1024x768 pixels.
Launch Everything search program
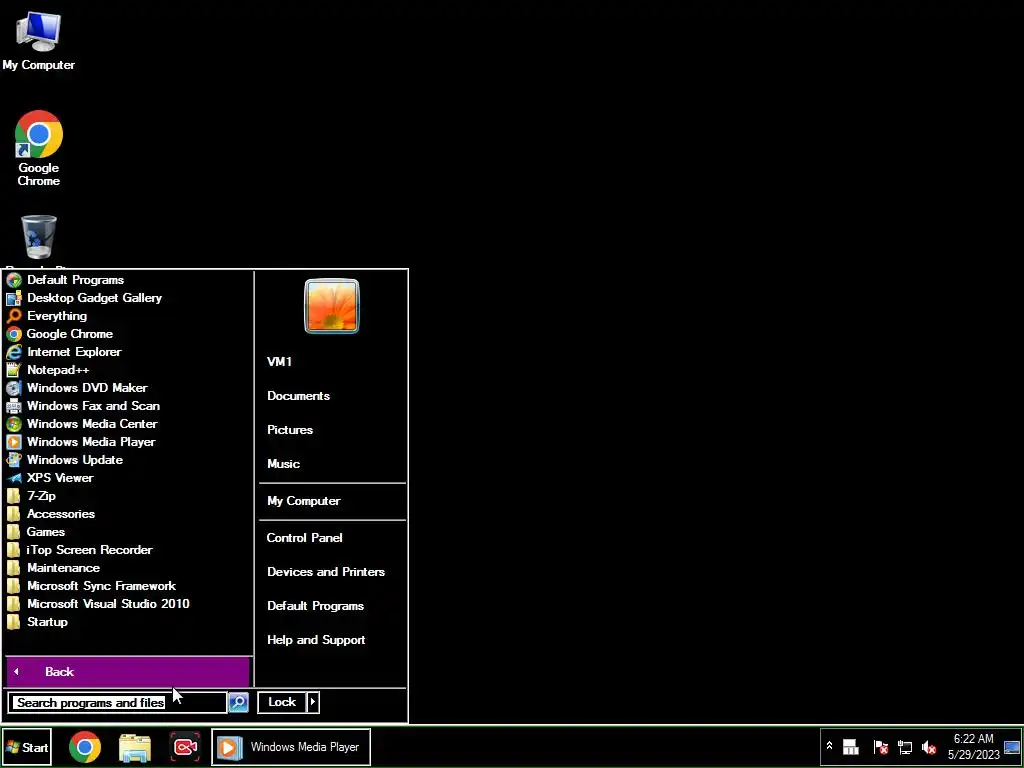129,315
